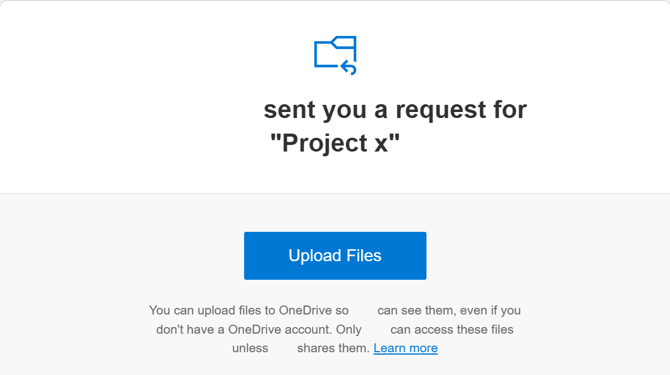Click the tab notch of the folder icon

coord(344,42)
